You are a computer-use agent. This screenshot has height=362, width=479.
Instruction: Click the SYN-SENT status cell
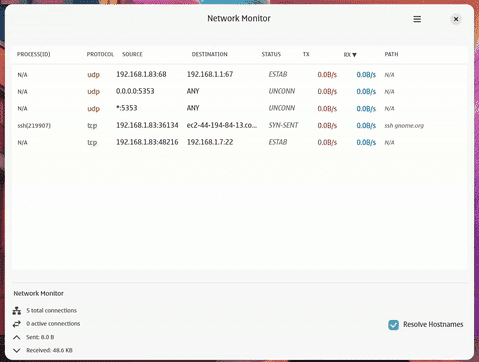pos(283,125)
